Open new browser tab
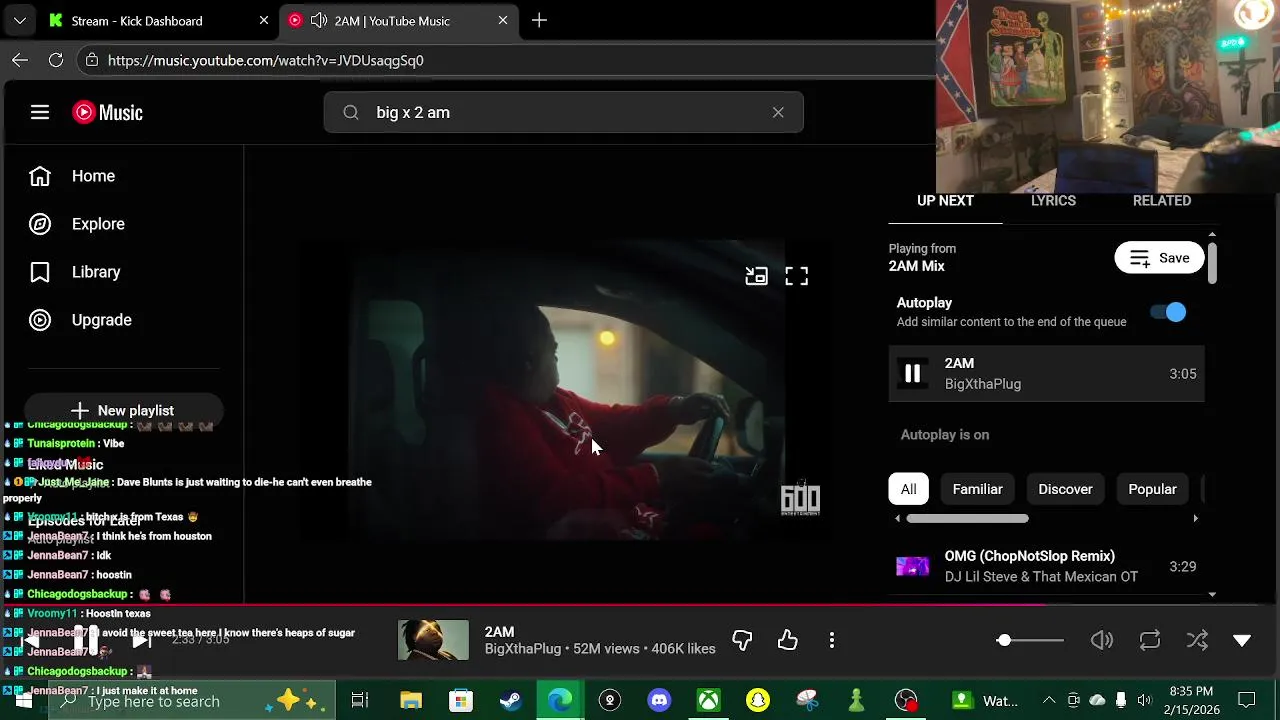Viewport: 1280px width, 720px height. (x=539, y=20)
